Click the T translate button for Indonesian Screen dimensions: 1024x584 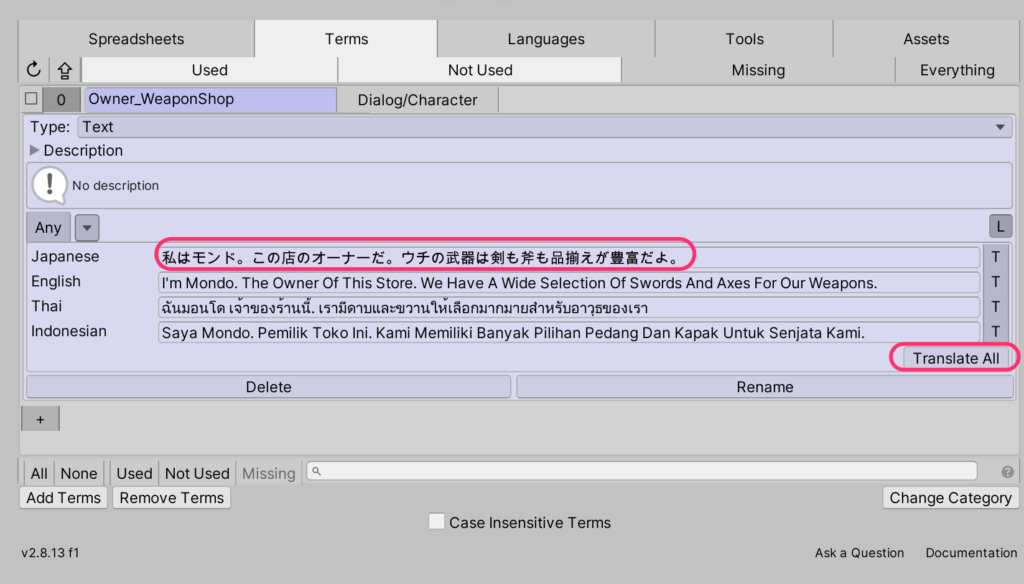[x=995, y=332]
